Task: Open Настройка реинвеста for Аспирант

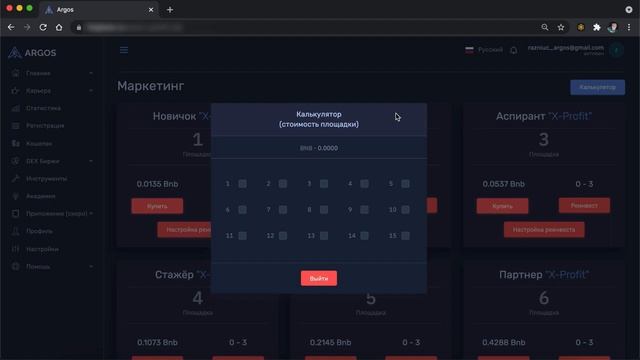Action: pos(544,230)
